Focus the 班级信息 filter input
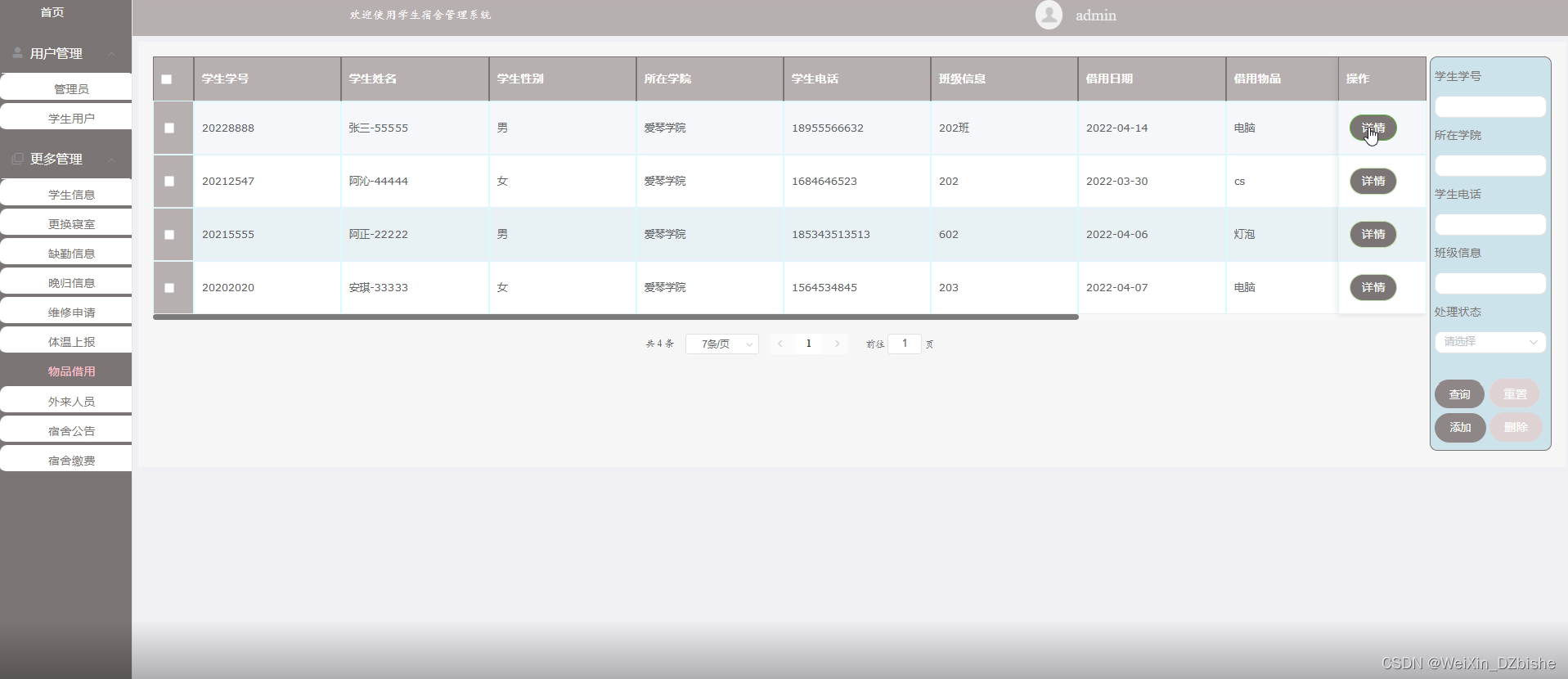1568x679 pixels. click(x=1490, y=283)
